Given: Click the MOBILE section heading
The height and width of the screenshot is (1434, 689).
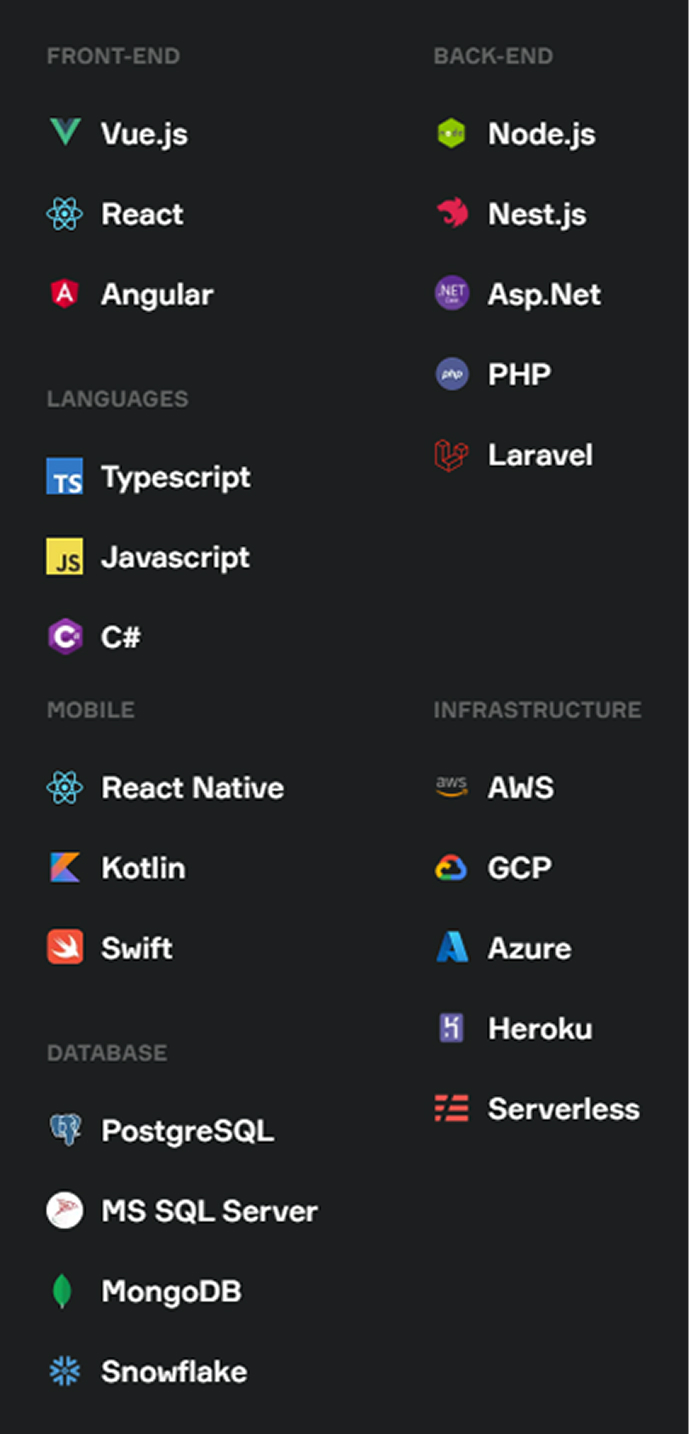Looking at the screenshot, I should click(x=90, y=710).
